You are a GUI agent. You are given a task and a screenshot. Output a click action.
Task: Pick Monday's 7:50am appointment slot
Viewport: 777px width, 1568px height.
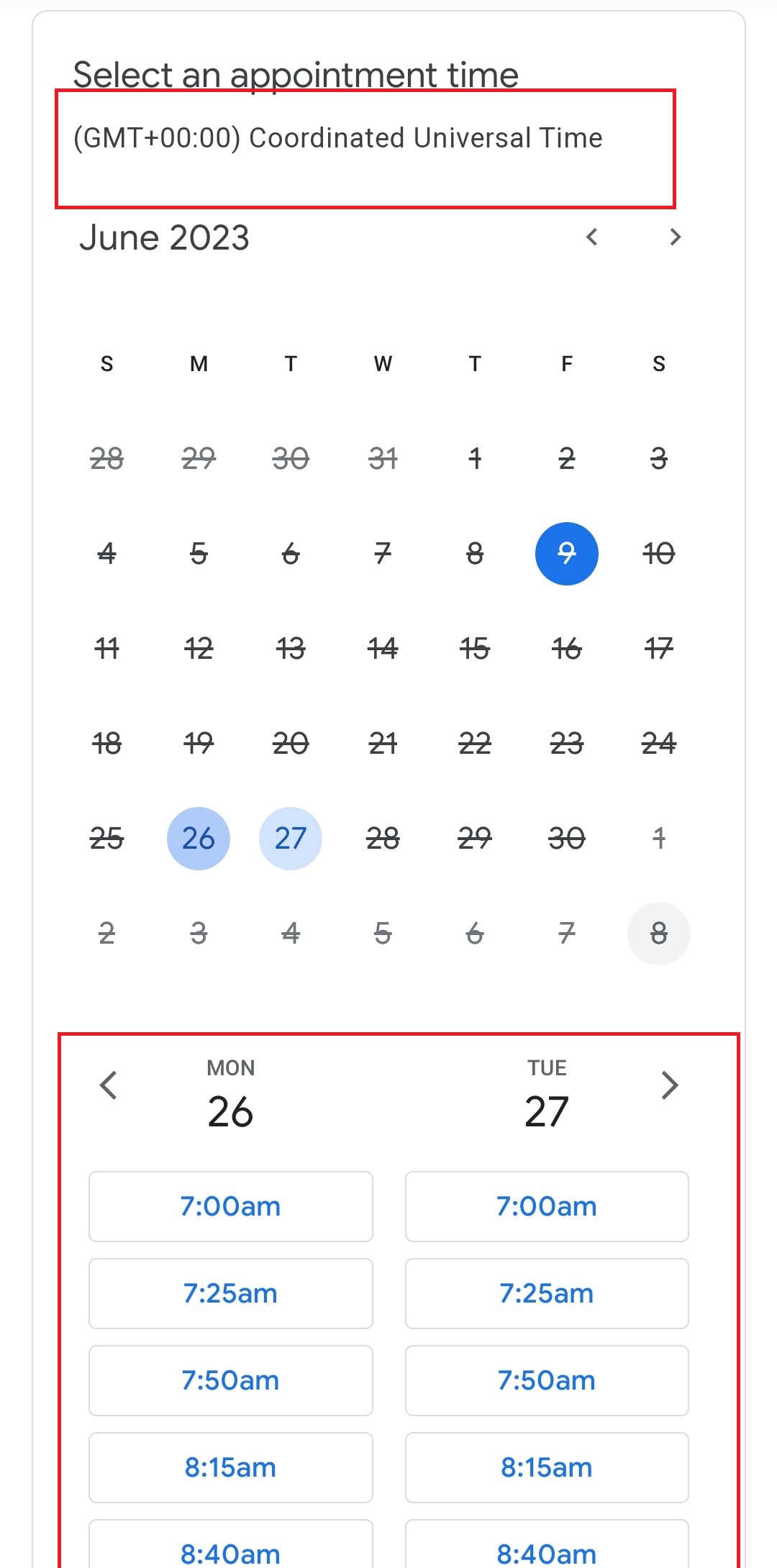(x=231, y=1380)
